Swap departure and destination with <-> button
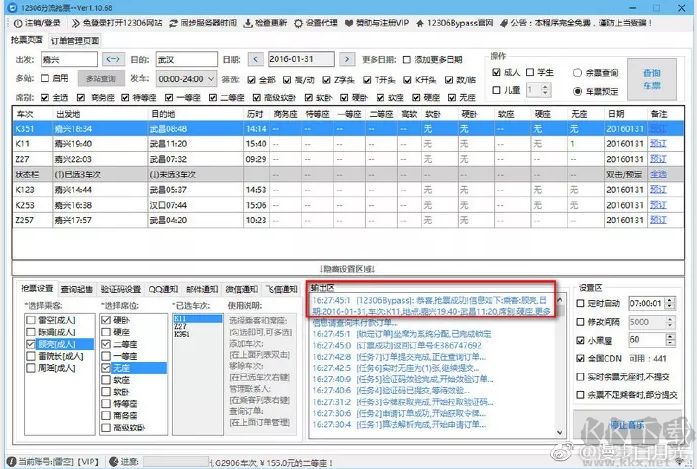The width and height of the screenshot is (697, 469). pyautogui.click(x=113, y=59)
